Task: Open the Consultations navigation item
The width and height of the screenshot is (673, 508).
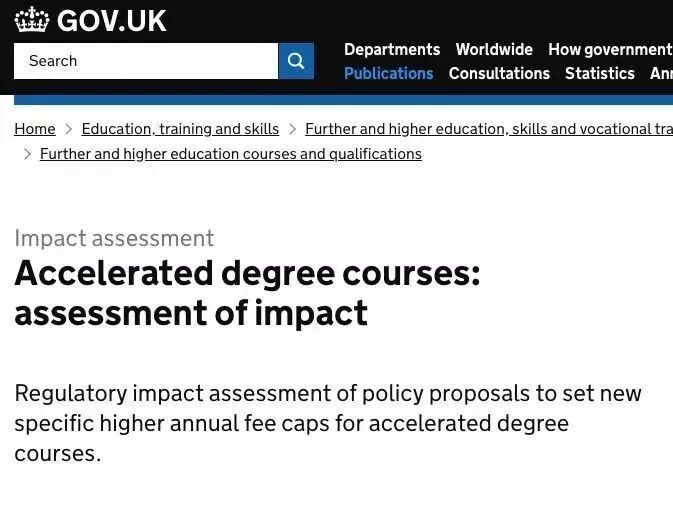Action: click(499, 73)
